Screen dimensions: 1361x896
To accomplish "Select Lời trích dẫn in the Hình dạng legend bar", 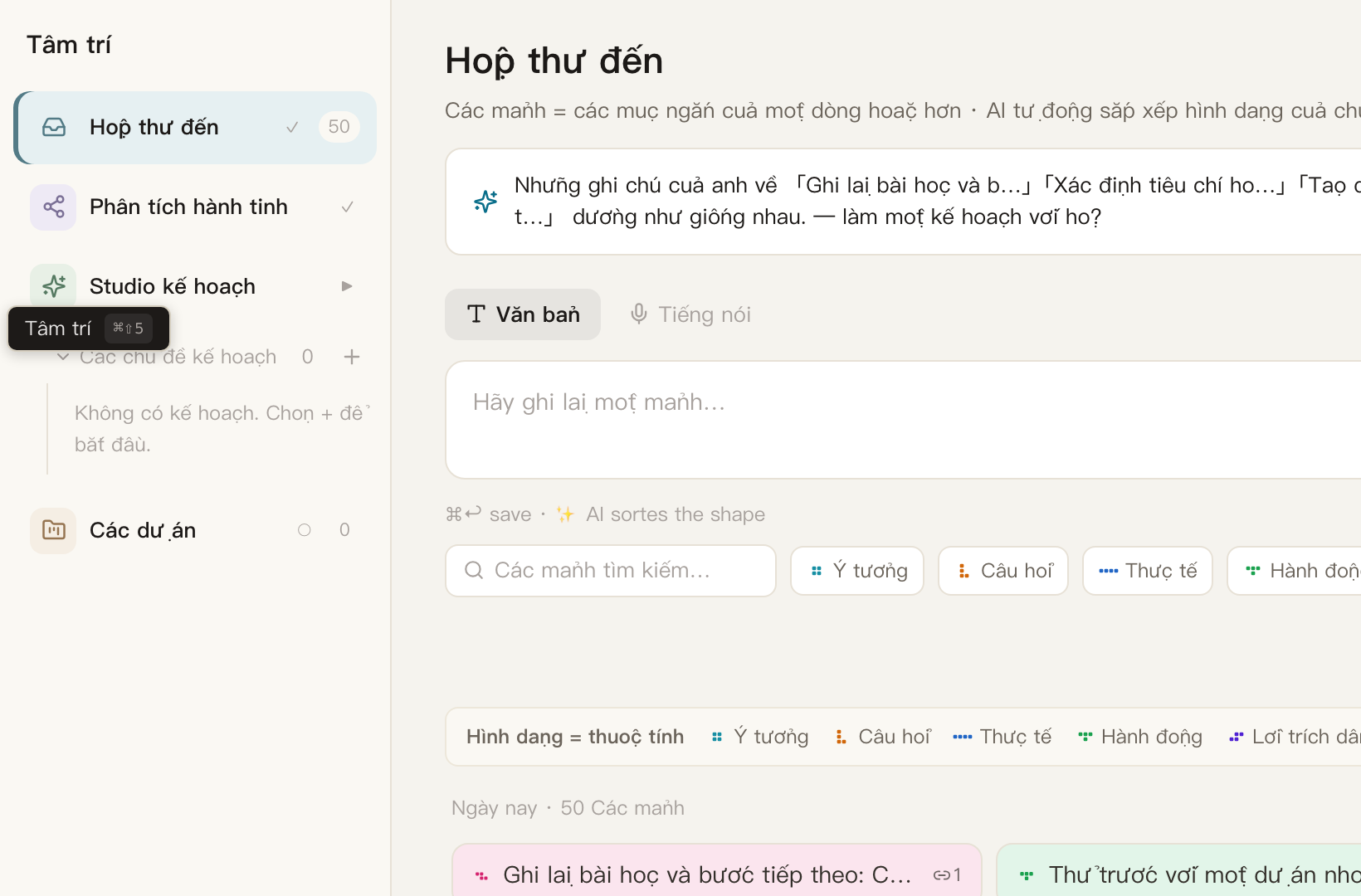I will (x=1295, y=737).
